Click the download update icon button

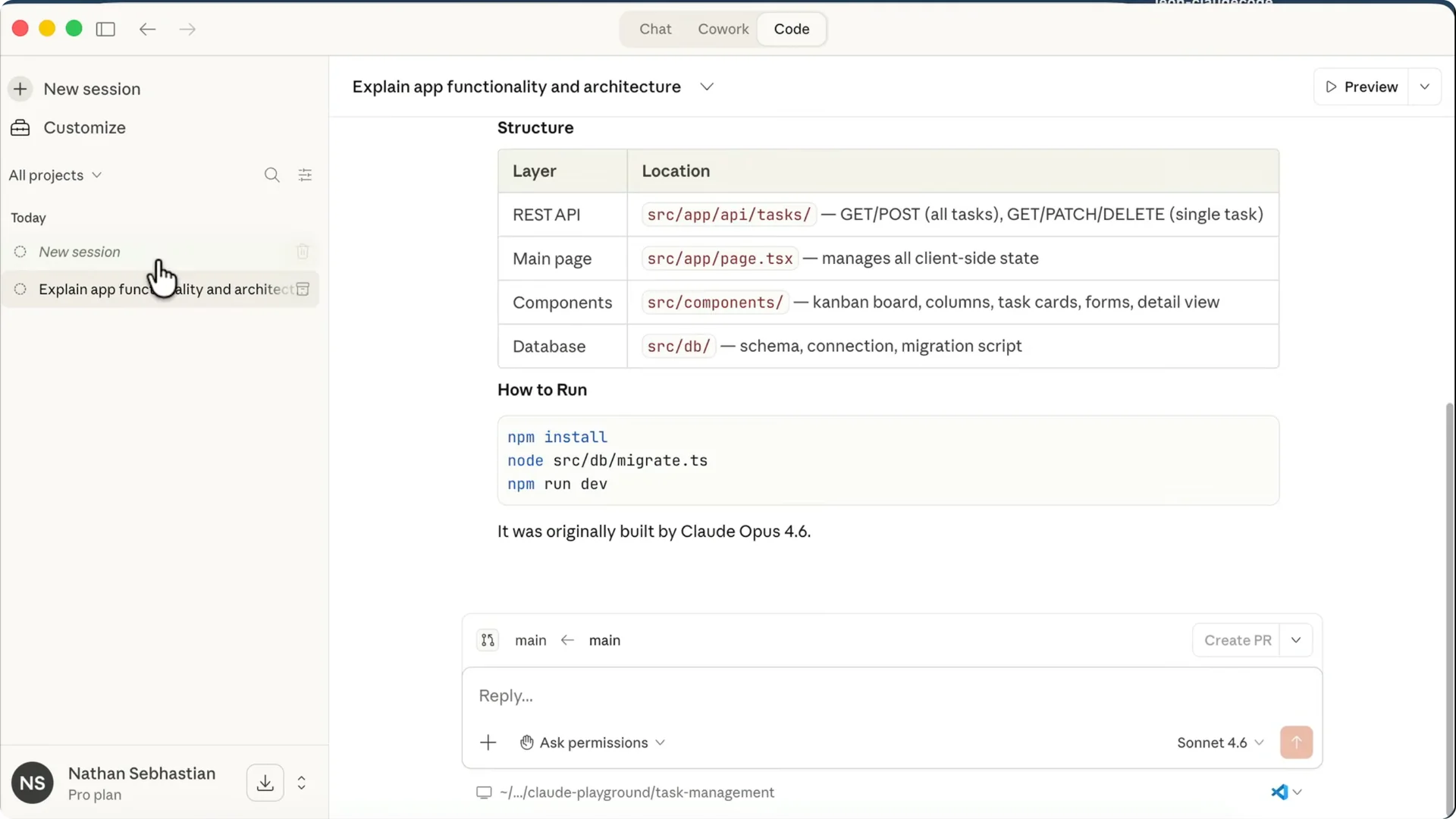click(x=265, y=783)
